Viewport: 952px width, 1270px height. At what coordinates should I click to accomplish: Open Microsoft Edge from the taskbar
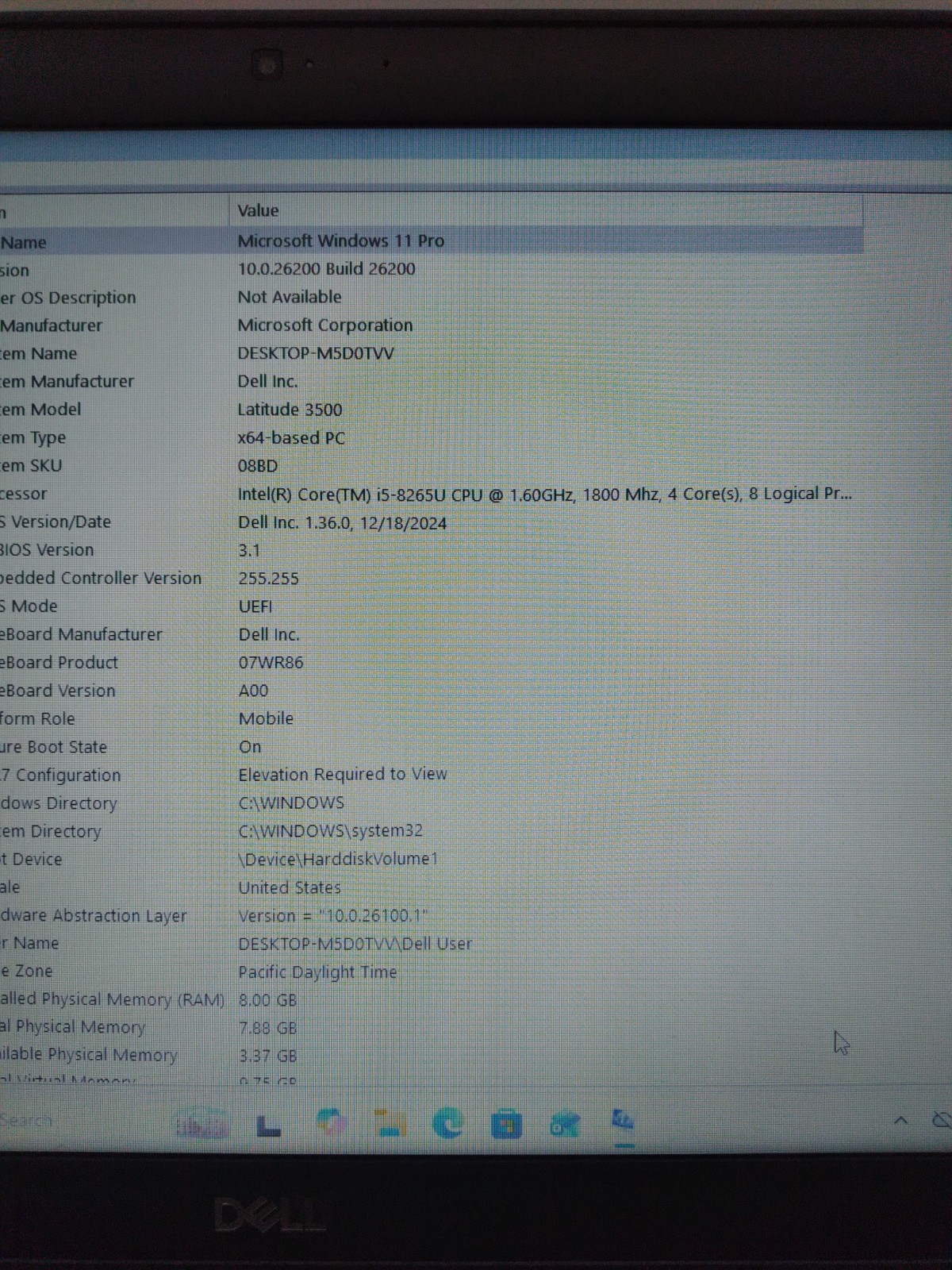tap(448, 1123)
